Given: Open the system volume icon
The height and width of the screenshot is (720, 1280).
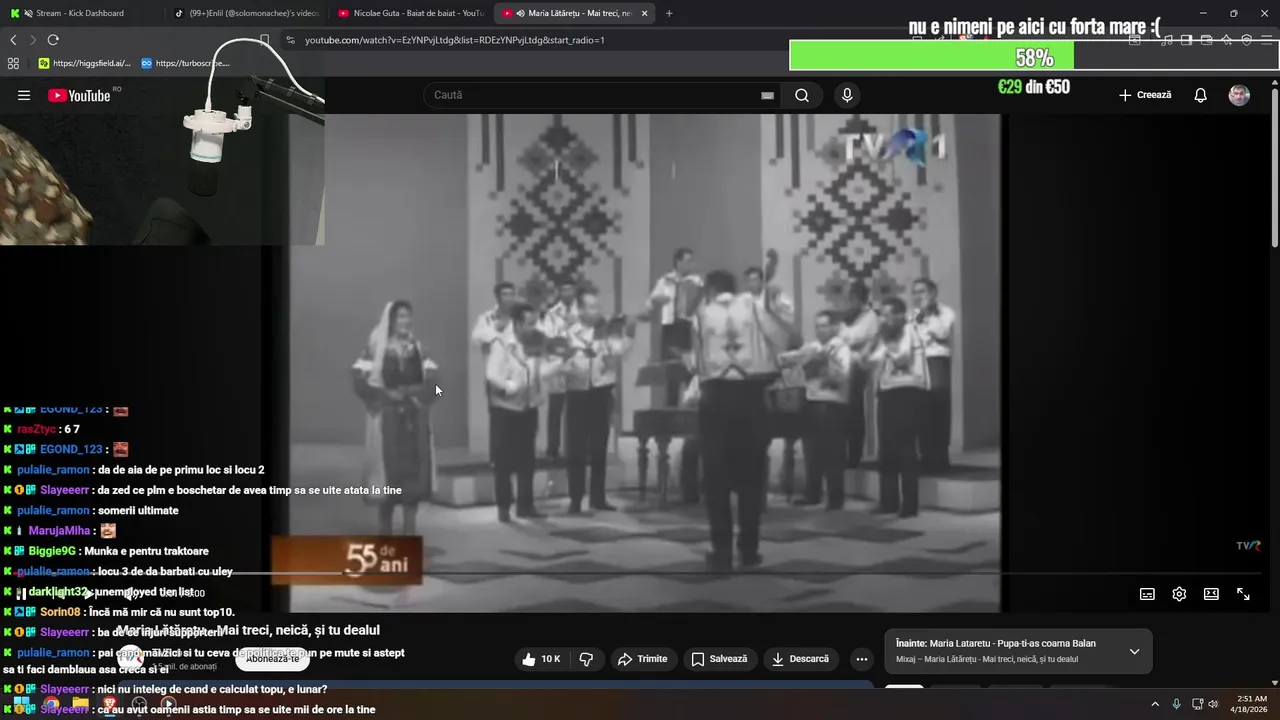Looking at the screenshot, I should coord(1213,704).
